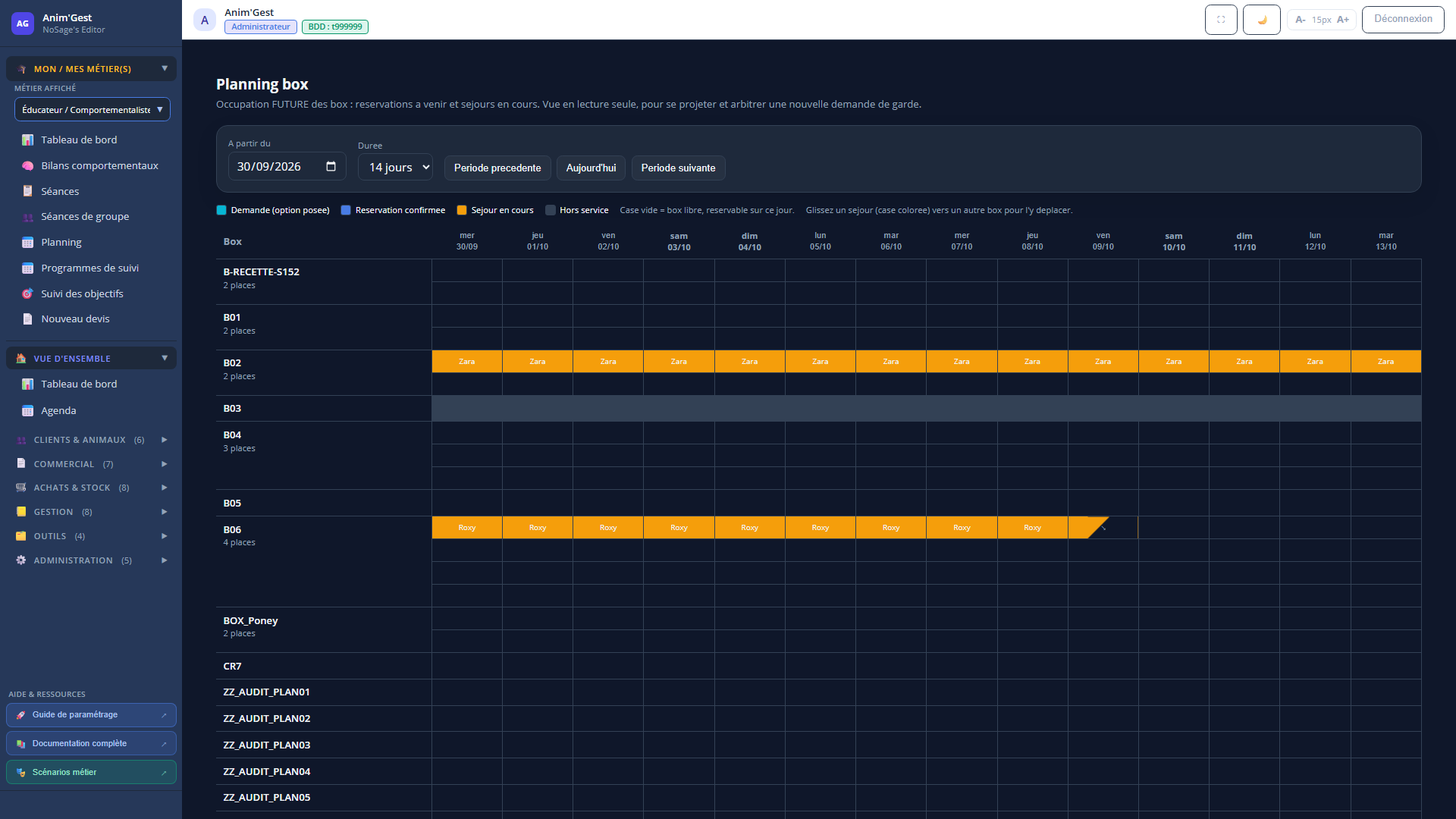Expand the Achats & Stock section
1456x819 pixels.
(91, 488)
